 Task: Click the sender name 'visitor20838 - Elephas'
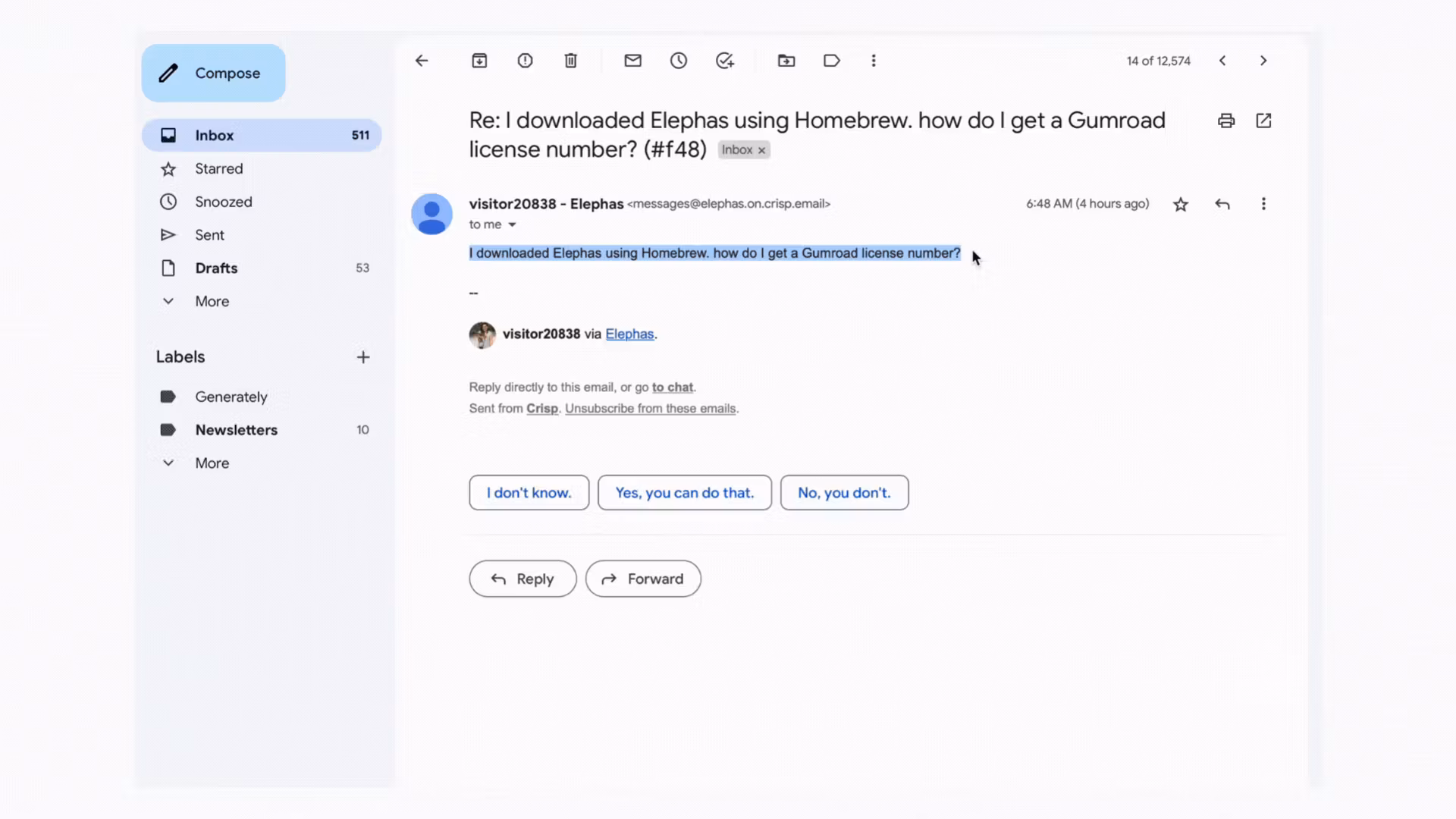(x=546, y=204)
